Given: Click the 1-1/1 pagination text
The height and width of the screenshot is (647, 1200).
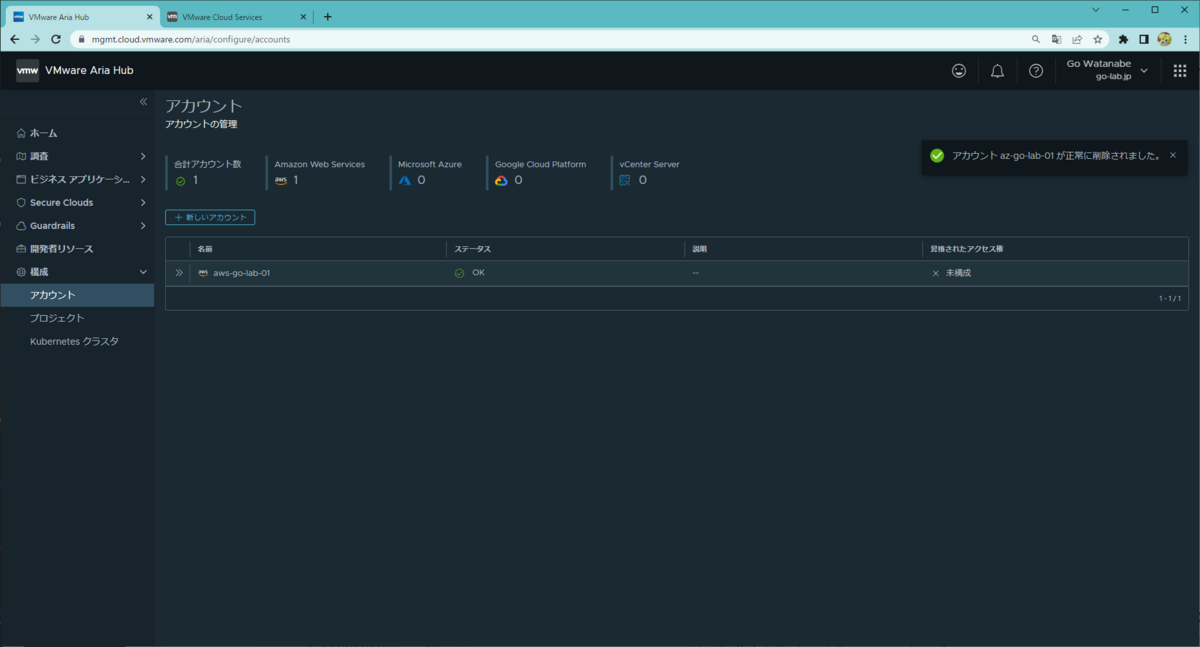Looking at the screenshot, I should 1170,298.
